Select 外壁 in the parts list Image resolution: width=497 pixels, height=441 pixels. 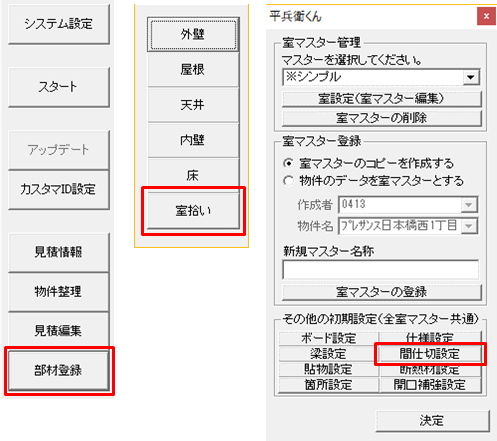click(x=193, y=34)
